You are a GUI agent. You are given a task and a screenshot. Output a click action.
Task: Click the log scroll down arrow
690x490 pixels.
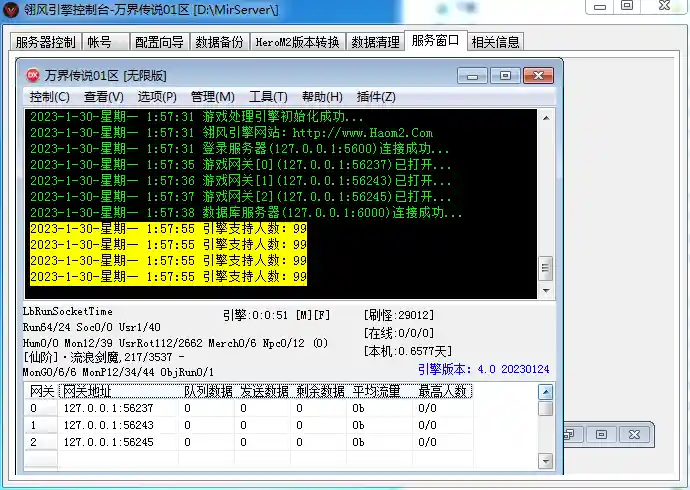546,290
